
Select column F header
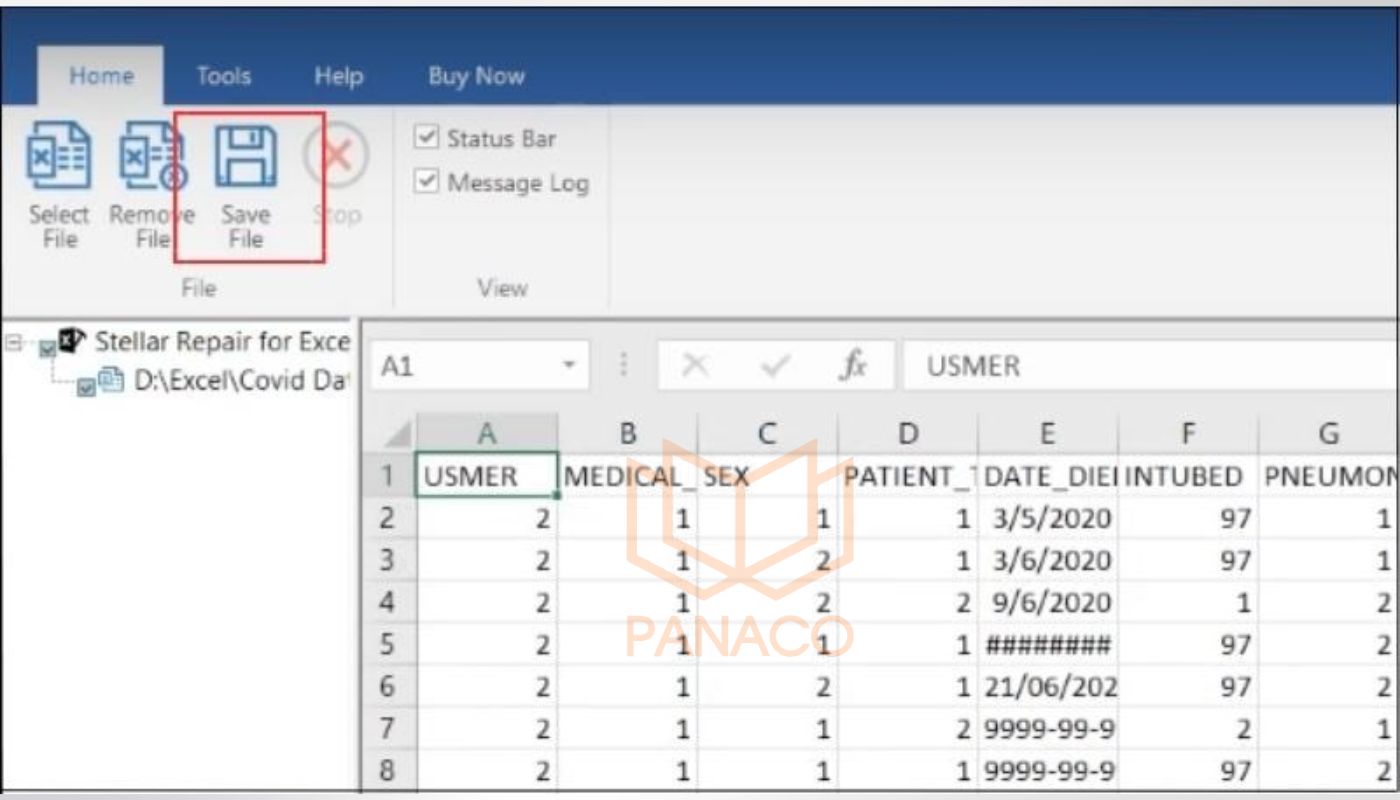(1188, 433)
